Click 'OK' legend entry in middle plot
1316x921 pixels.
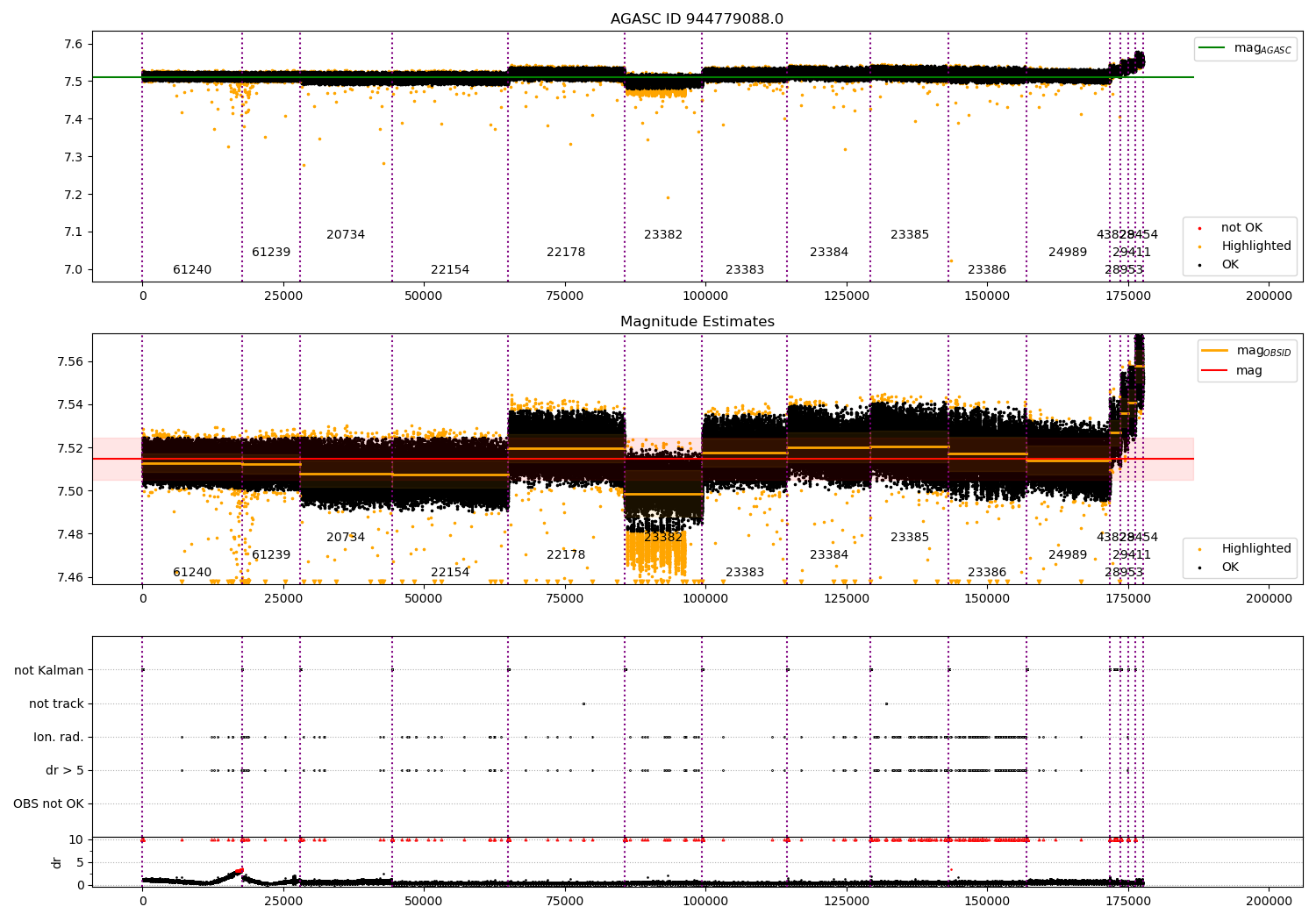[1220, 567]
